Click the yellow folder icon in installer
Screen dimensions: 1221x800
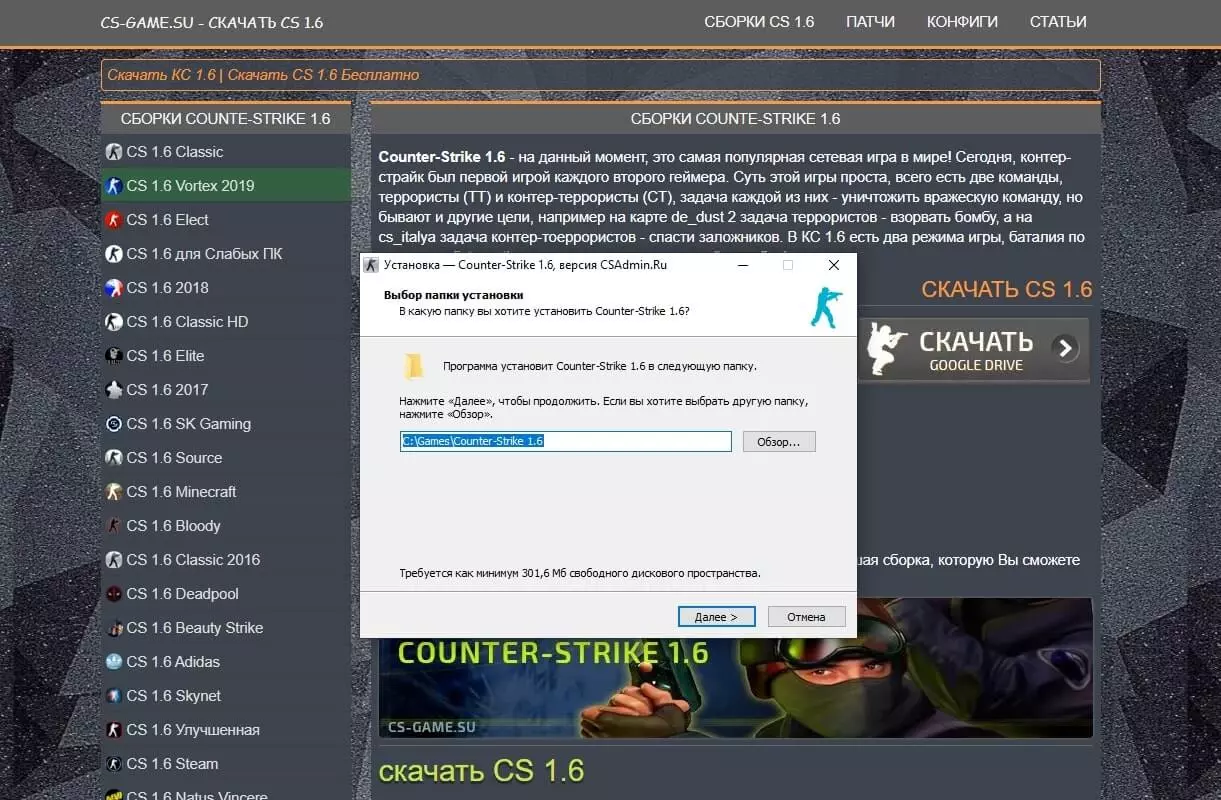tap(413, 367)
